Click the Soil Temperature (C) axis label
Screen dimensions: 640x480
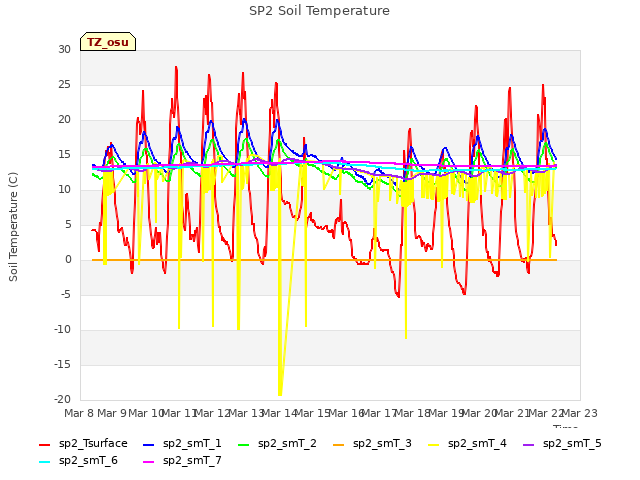tap(13, 227)
